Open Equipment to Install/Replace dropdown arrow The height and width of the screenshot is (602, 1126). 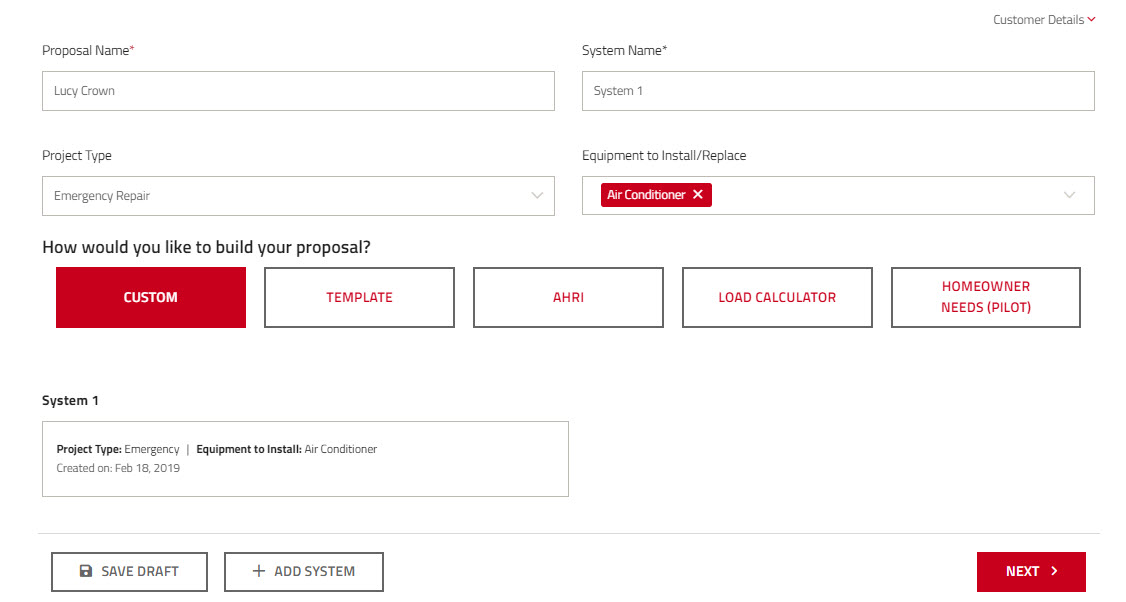(1070, 195)
